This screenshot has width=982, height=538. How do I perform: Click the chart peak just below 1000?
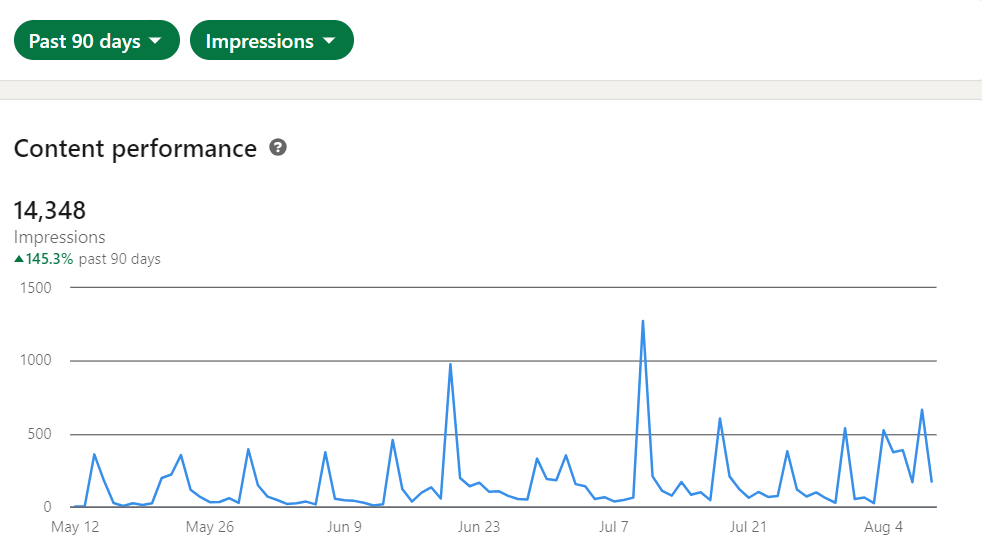coord(450,365)
